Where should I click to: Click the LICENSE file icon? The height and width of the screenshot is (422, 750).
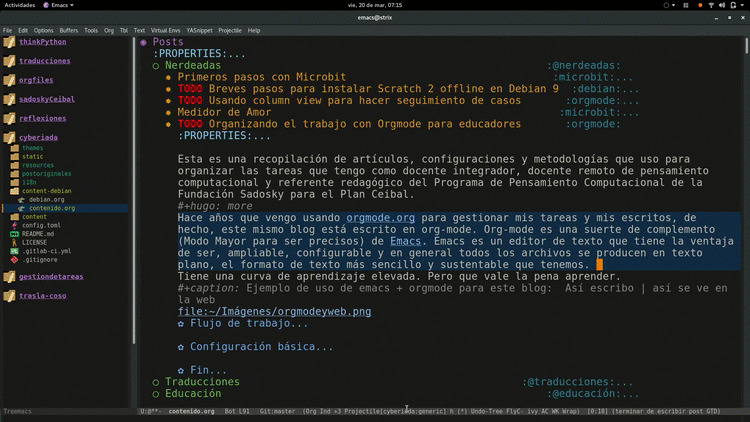pyautogui.click(x=15, y=243)
